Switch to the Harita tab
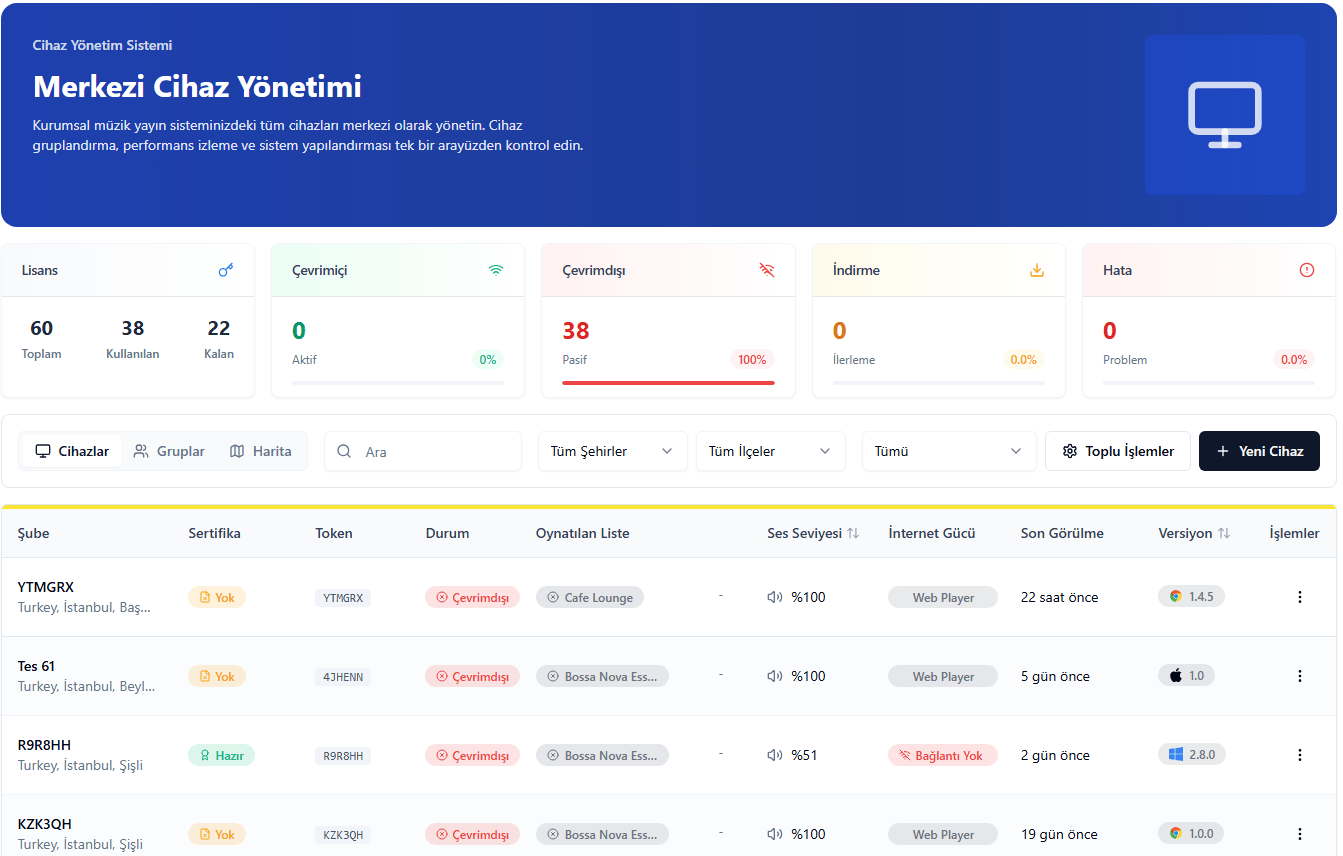This screenshot has width=1343, height=856. (261, 451)
